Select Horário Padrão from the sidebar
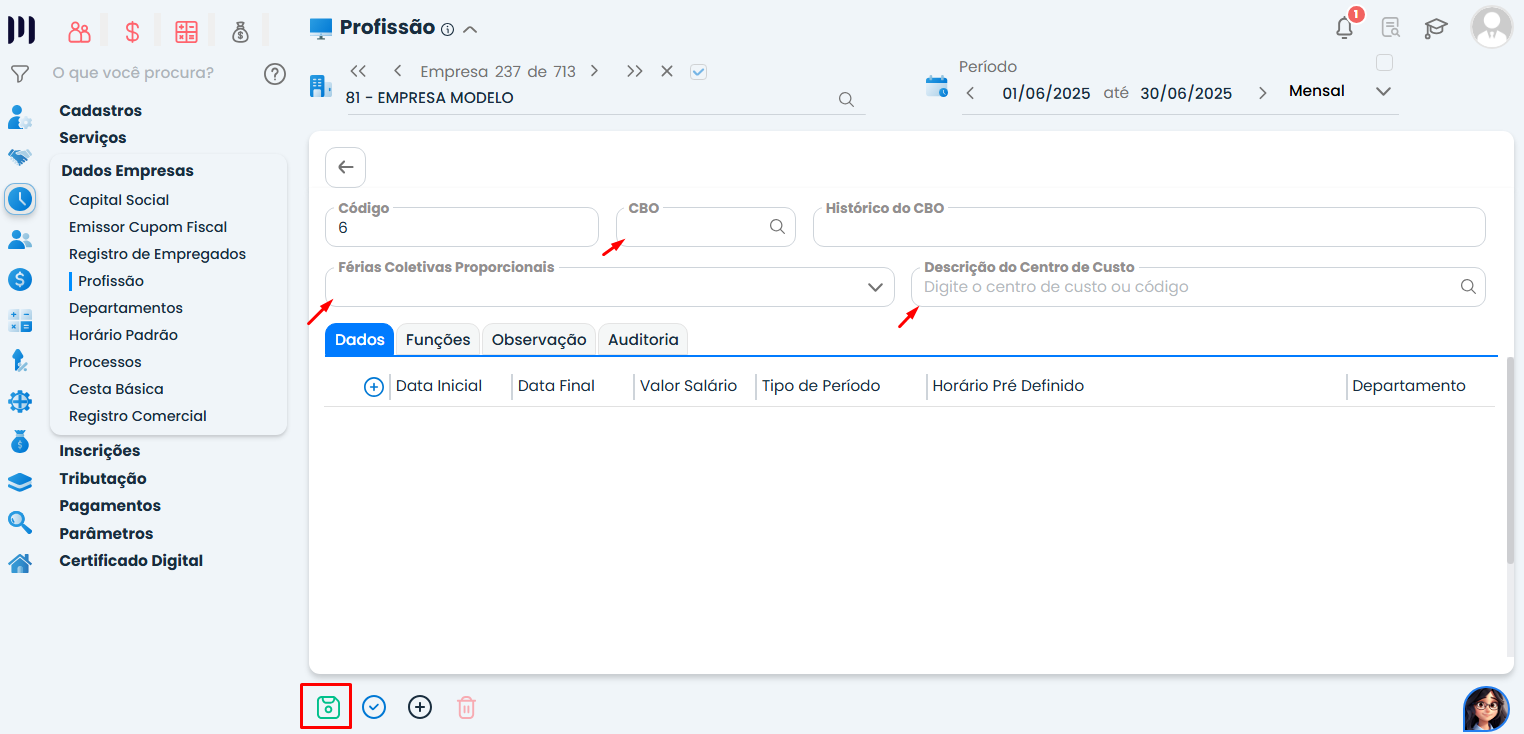 123,335
